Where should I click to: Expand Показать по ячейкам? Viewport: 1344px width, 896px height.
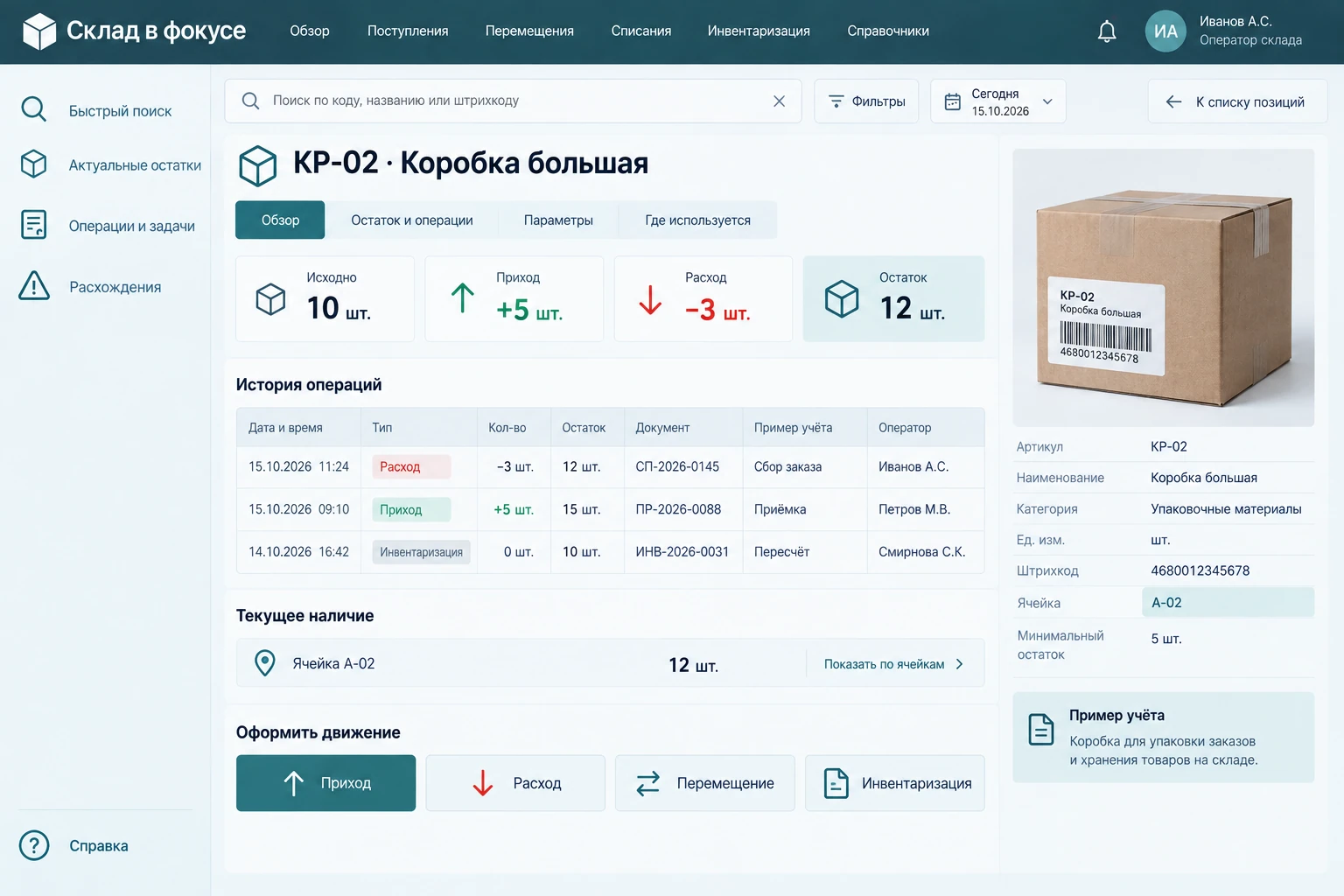[894, 664]
